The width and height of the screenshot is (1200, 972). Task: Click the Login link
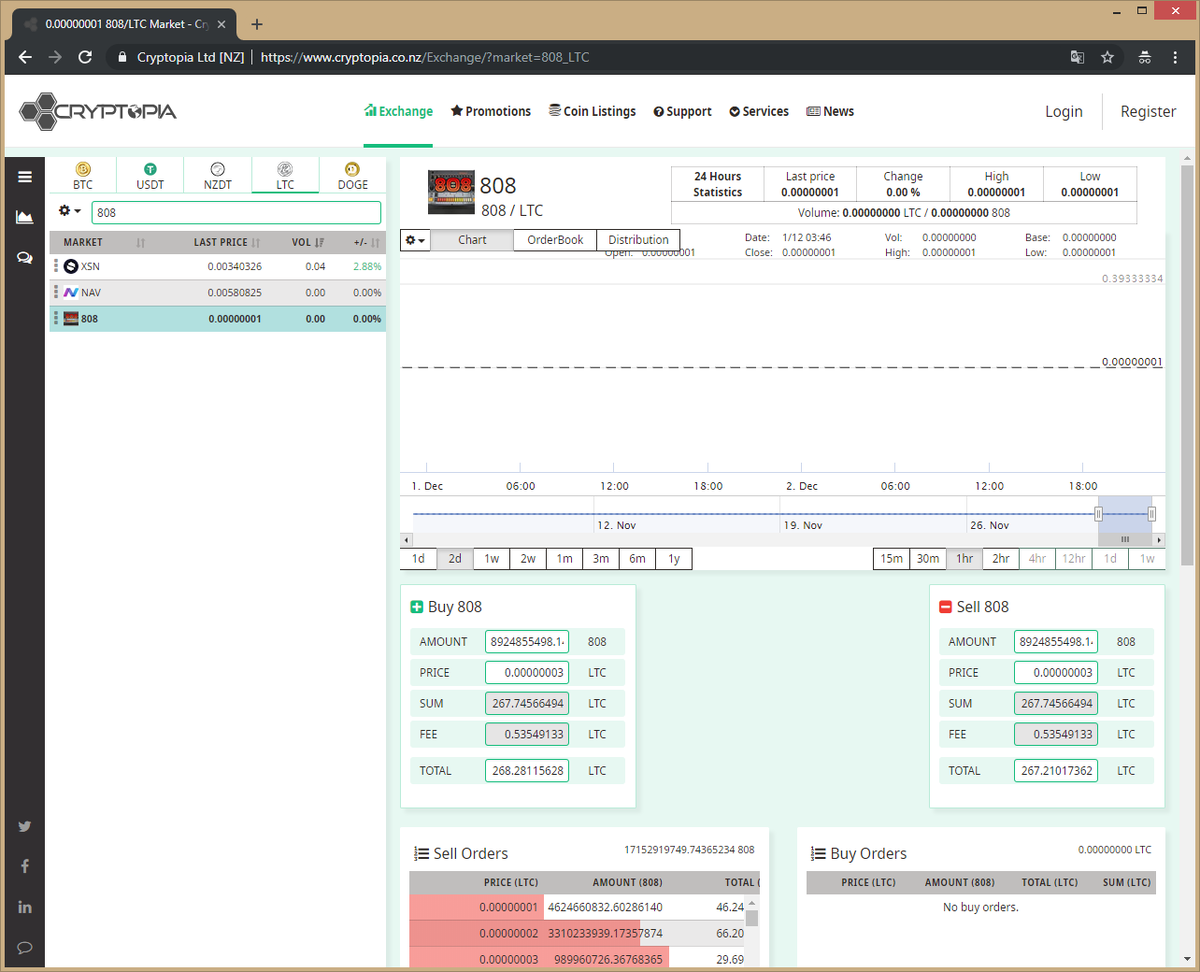[x=1064, y=111]
